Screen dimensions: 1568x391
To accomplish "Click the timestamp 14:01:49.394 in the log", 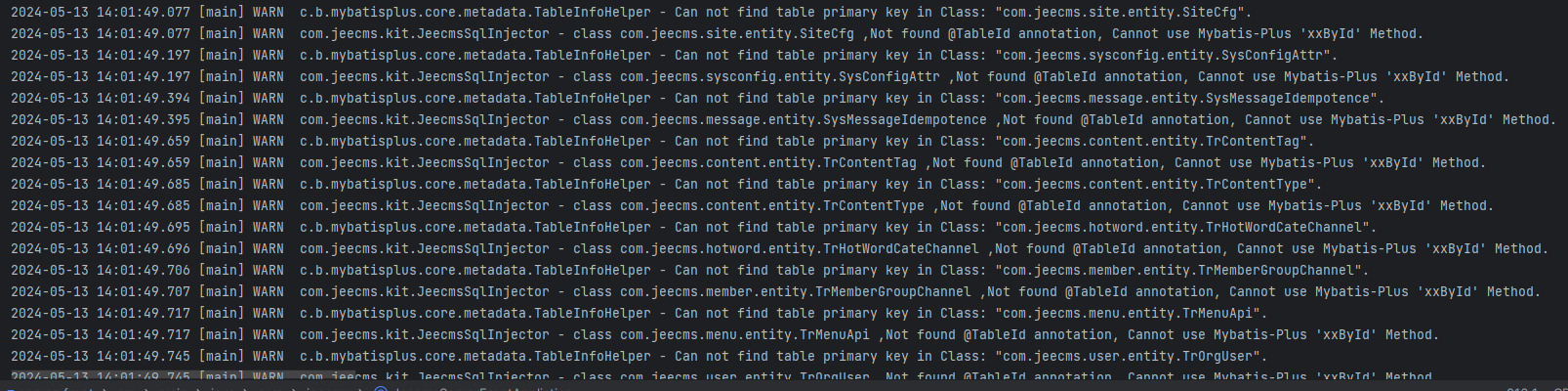I will coord(144,98).
